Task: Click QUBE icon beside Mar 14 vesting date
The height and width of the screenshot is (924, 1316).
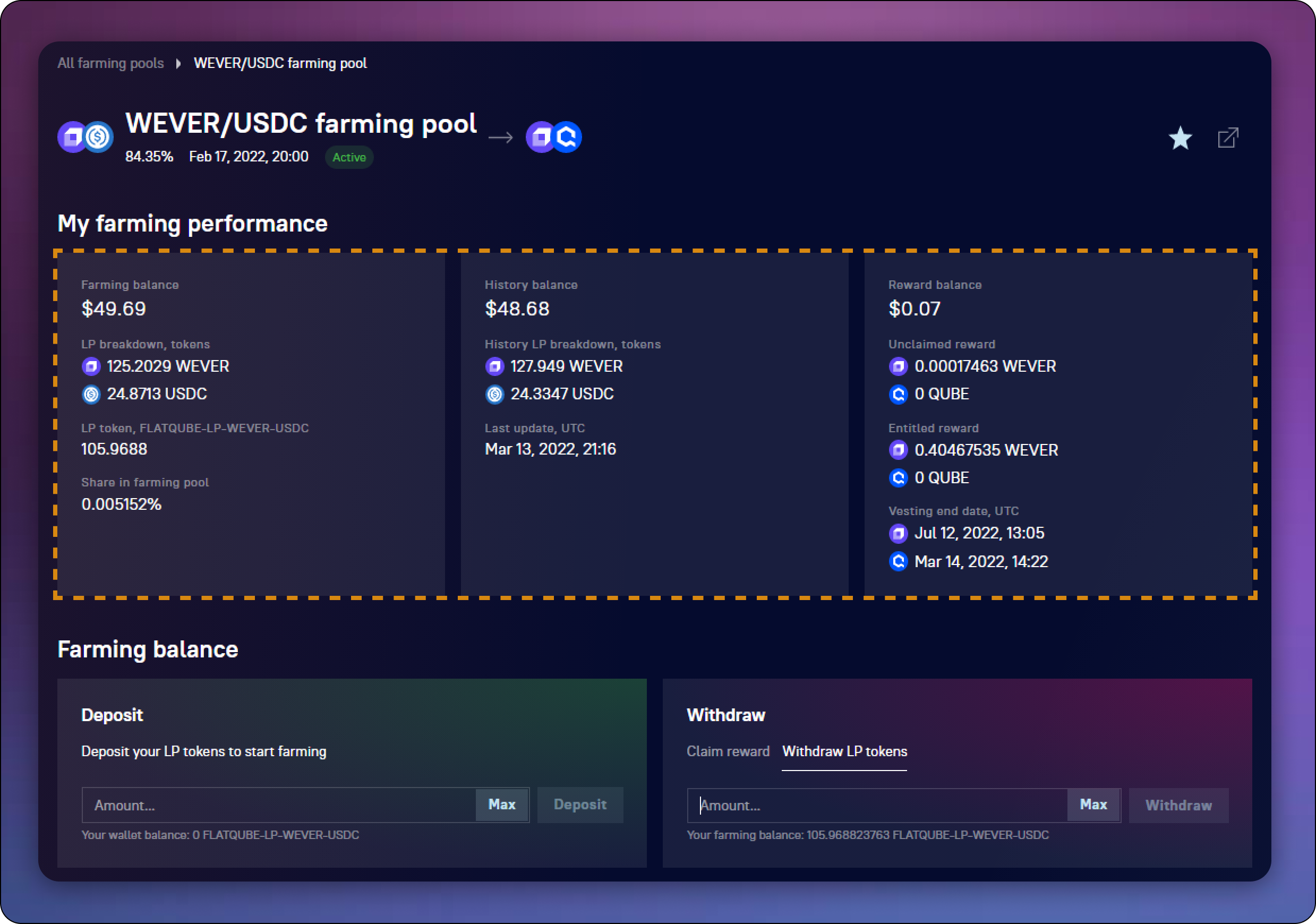Action: pyautogui.click(x=898, y=561)
